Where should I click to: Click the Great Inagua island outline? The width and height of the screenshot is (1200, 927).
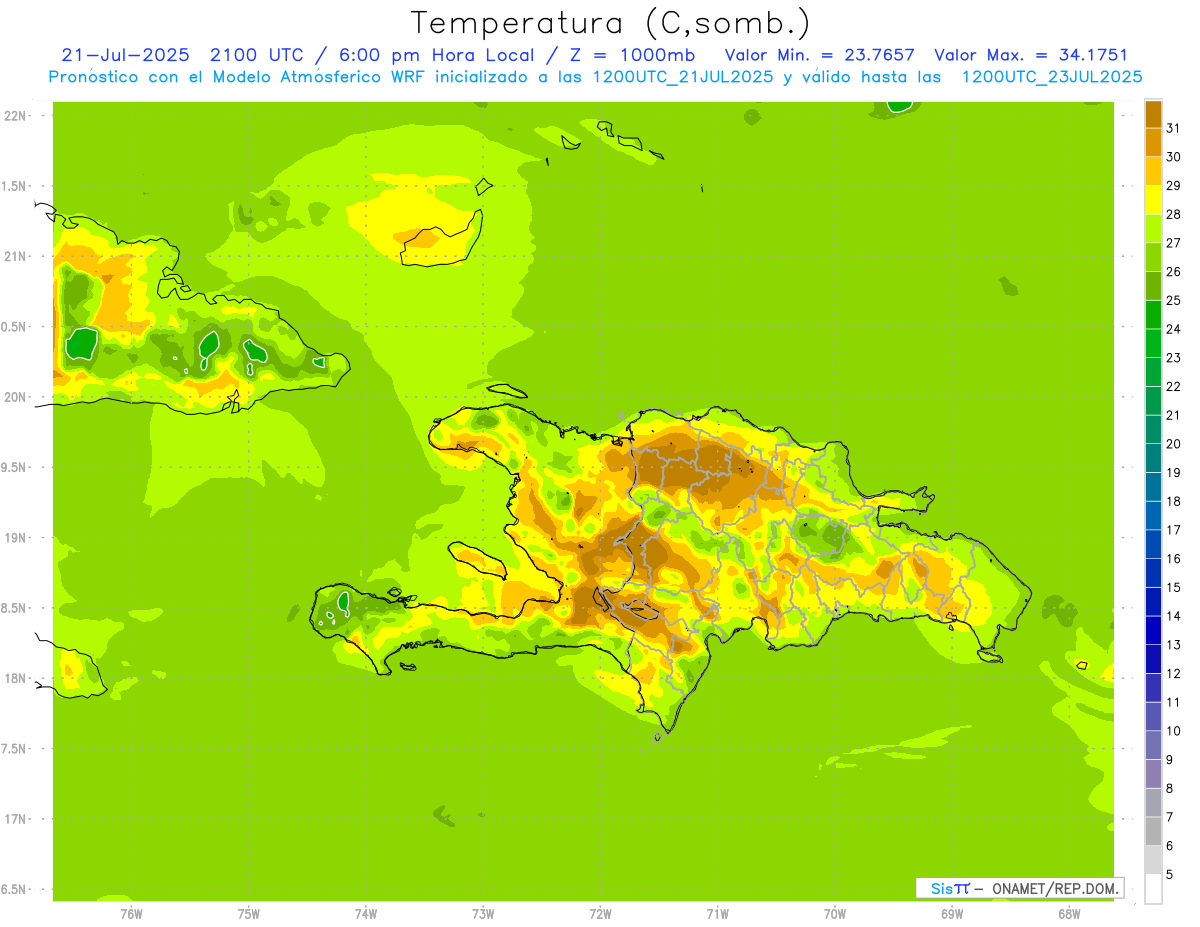(441, 238)
